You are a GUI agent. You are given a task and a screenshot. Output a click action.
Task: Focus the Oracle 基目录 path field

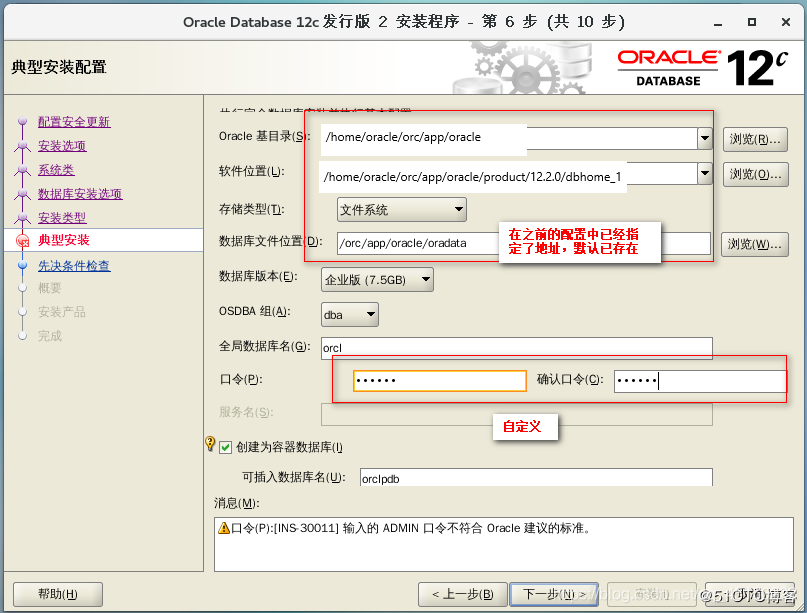click(x=510, y=138)
